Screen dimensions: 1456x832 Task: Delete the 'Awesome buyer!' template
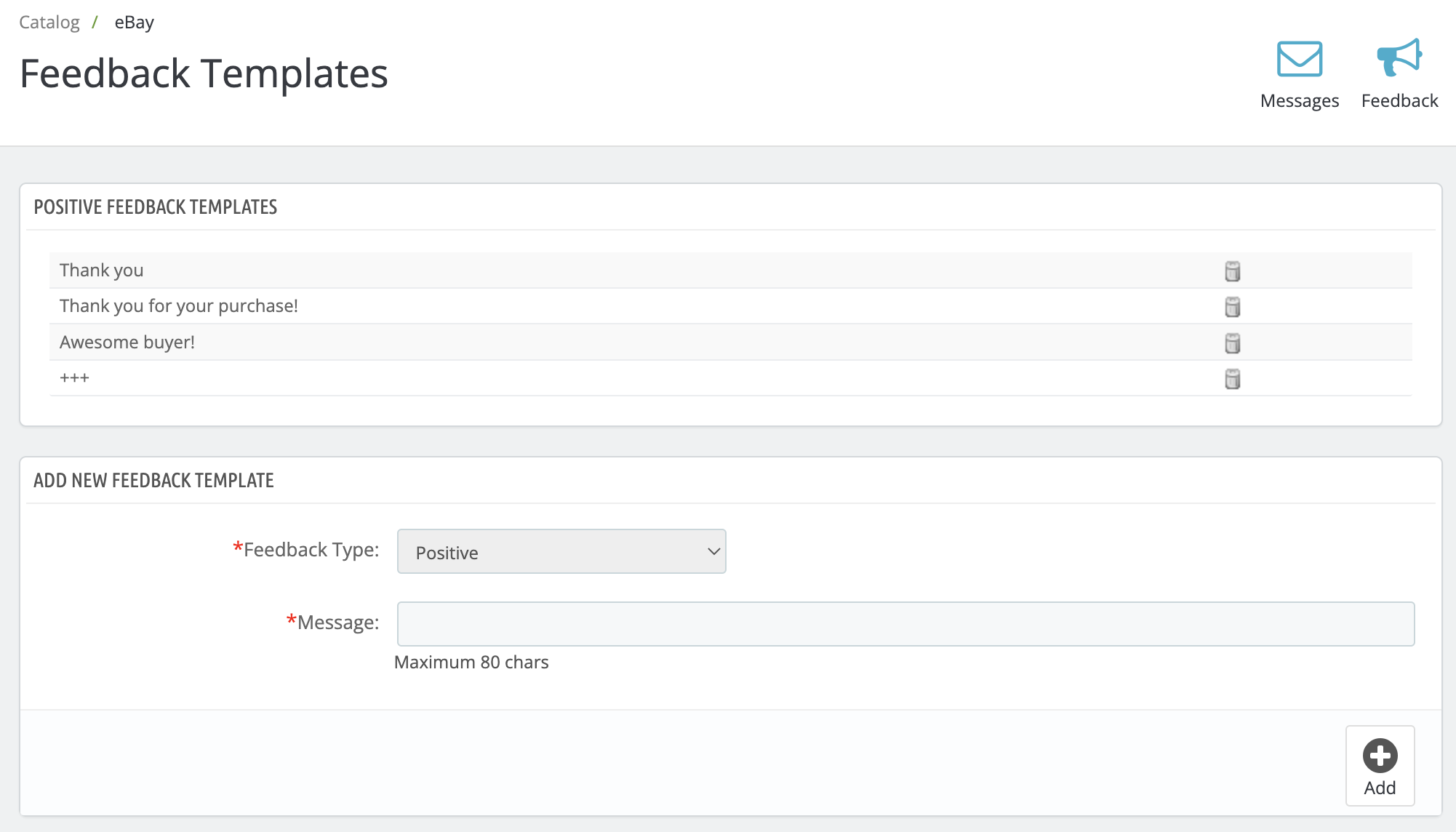[x=1232, y=343]
